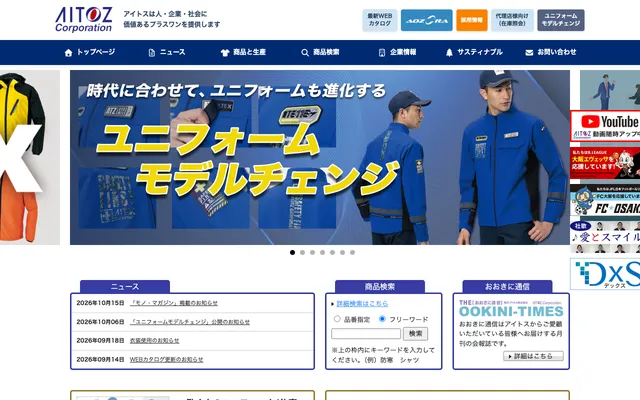Click the home icon beside トップページ
This screenshot has width=640, height=400.
(x=68, y=53)
